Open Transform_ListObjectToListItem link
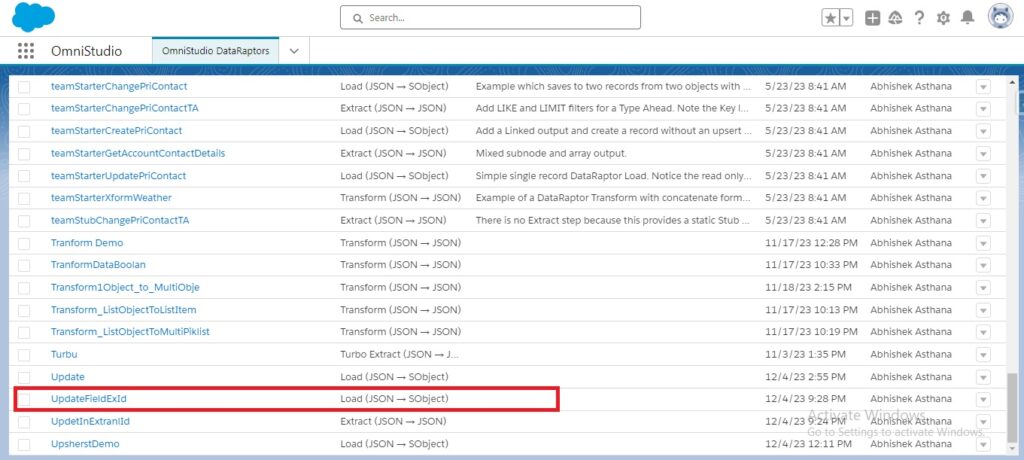This screenshot has height=460, width=1024. click(x=123, y=310)
